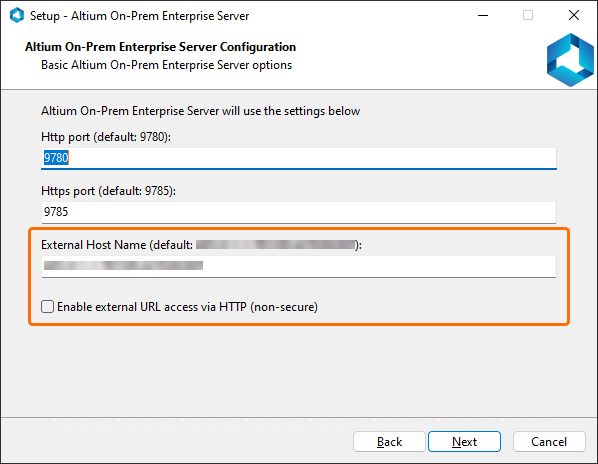Click the 'Setup - Altium On-Prem Enterprise Server' title
Image resolution: width=598 pixels, height=464 pixels.
pos(139,16)
